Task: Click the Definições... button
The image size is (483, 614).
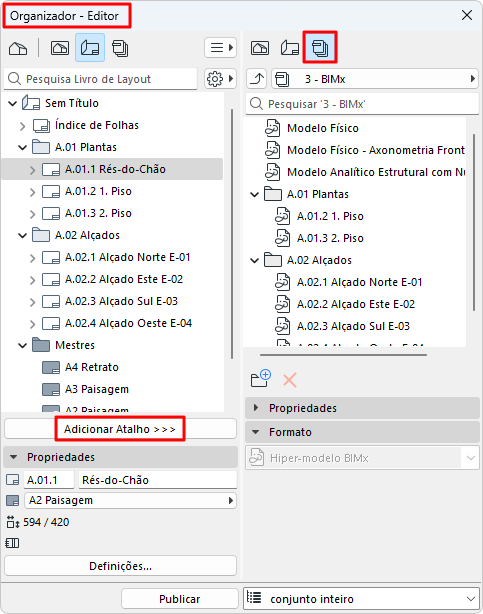Action: coord(120,566)
